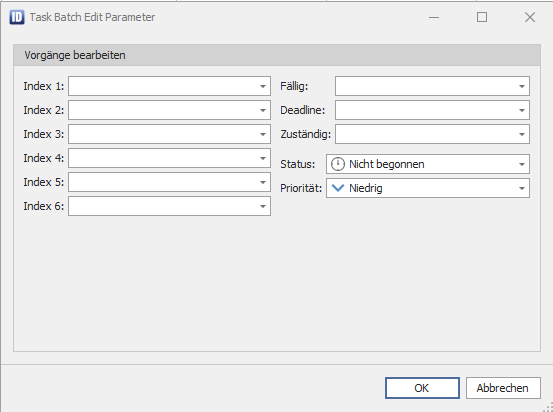This screenshot has width=553, height=412.
Task: Open the Deadline dropdown arrow
Action: pyautogui.click(x=522, y=110)
